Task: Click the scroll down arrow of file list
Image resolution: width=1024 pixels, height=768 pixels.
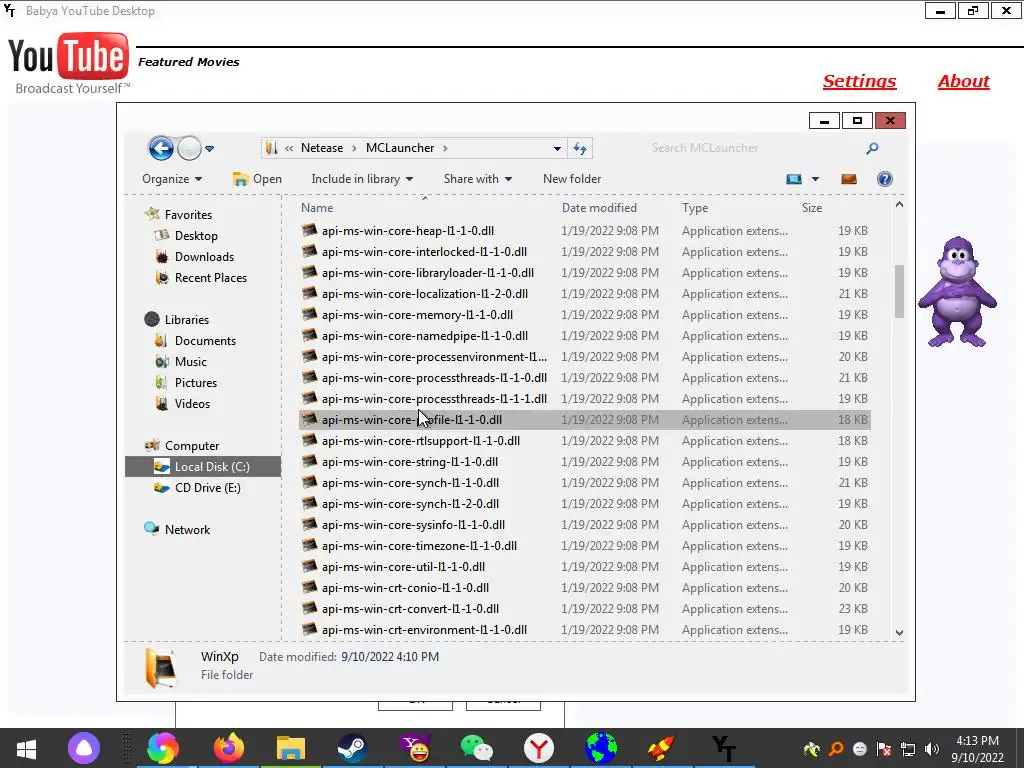Action: tap(899, 632)
